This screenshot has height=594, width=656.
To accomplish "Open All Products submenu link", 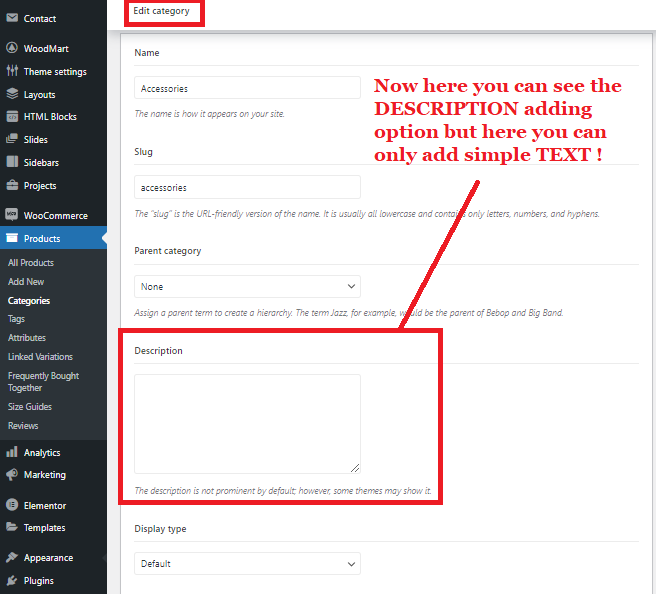I will pos(31,263).
